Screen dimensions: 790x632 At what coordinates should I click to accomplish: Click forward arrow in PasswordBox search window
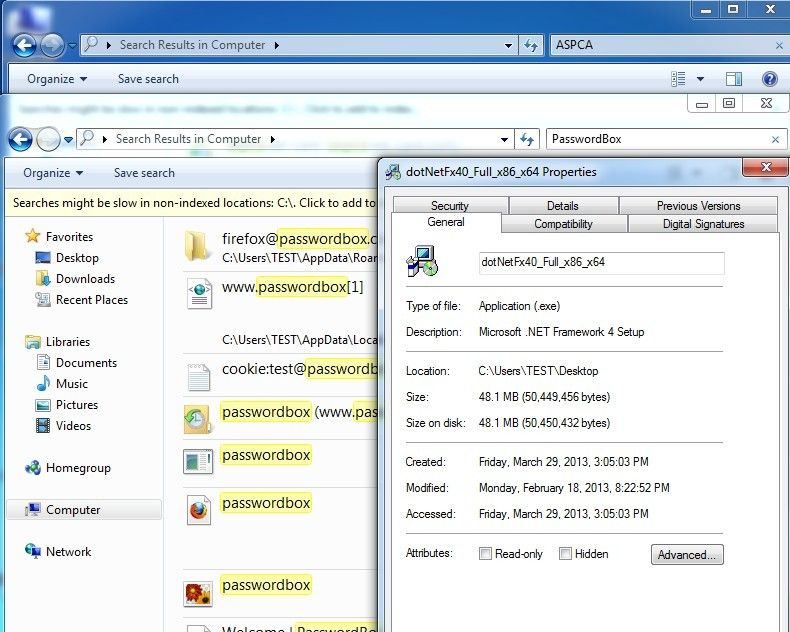click(48, 139)
